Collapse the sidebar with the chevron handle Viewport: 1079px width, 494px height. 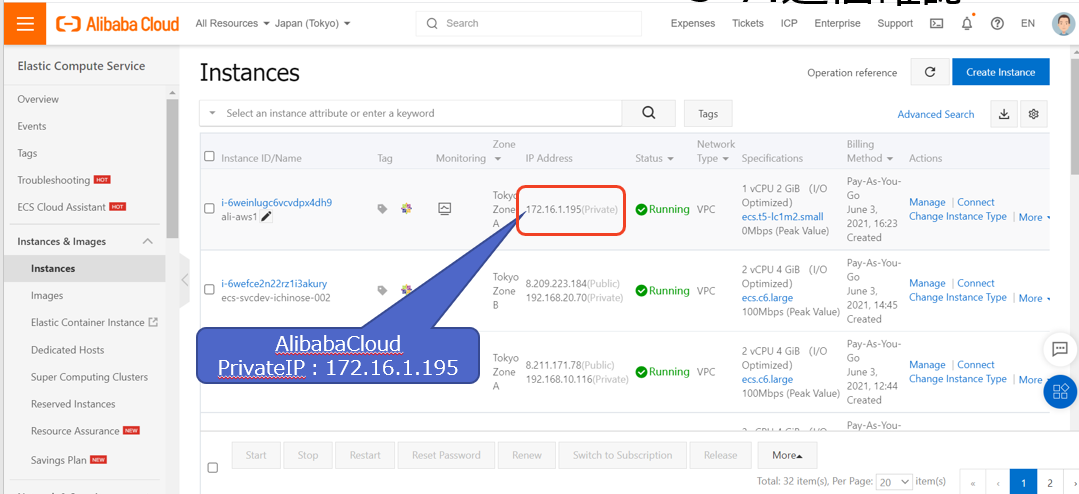click(184, 279)
